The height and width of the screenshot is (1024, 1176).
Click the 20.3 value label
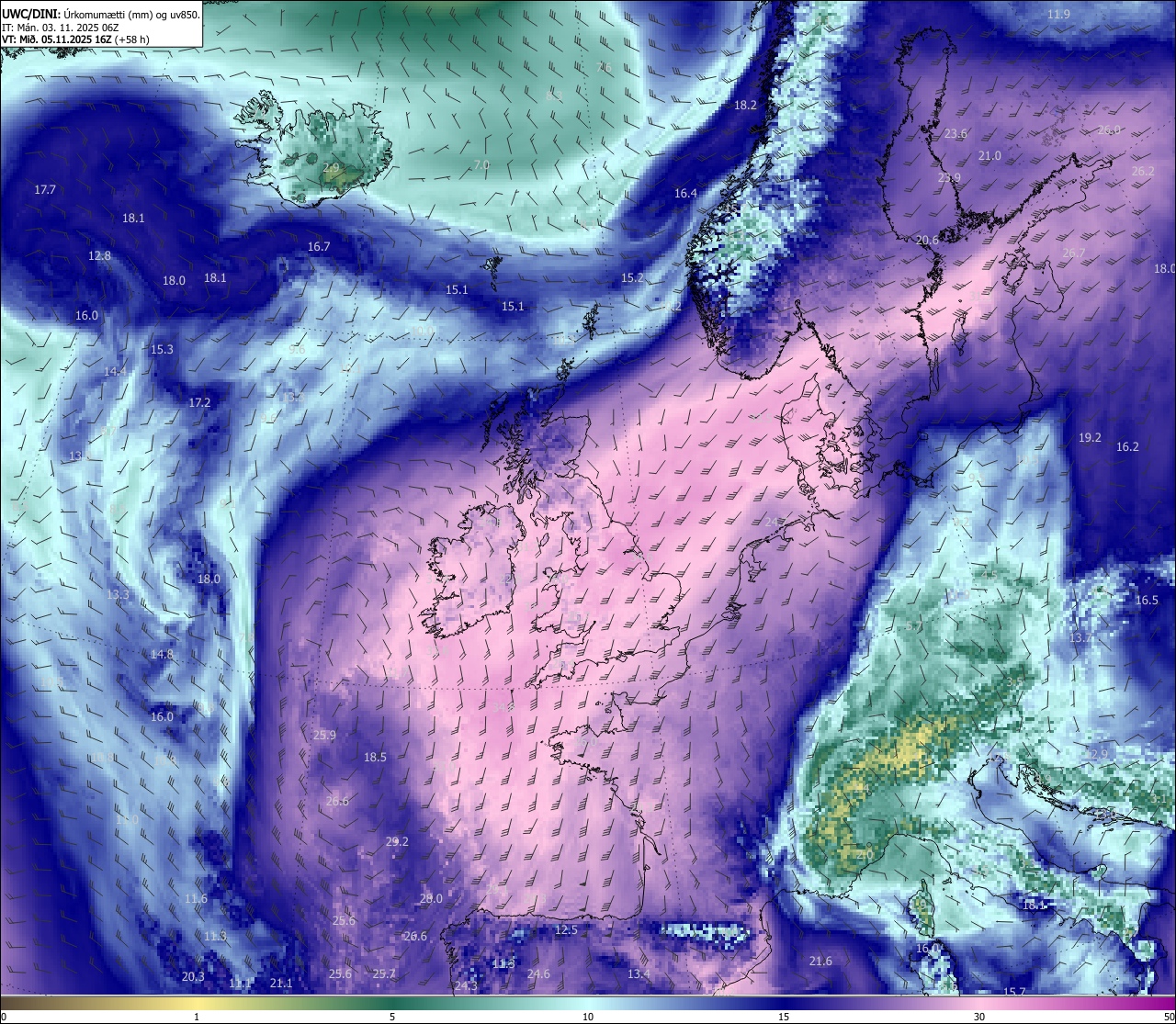(x=193, y=977)
